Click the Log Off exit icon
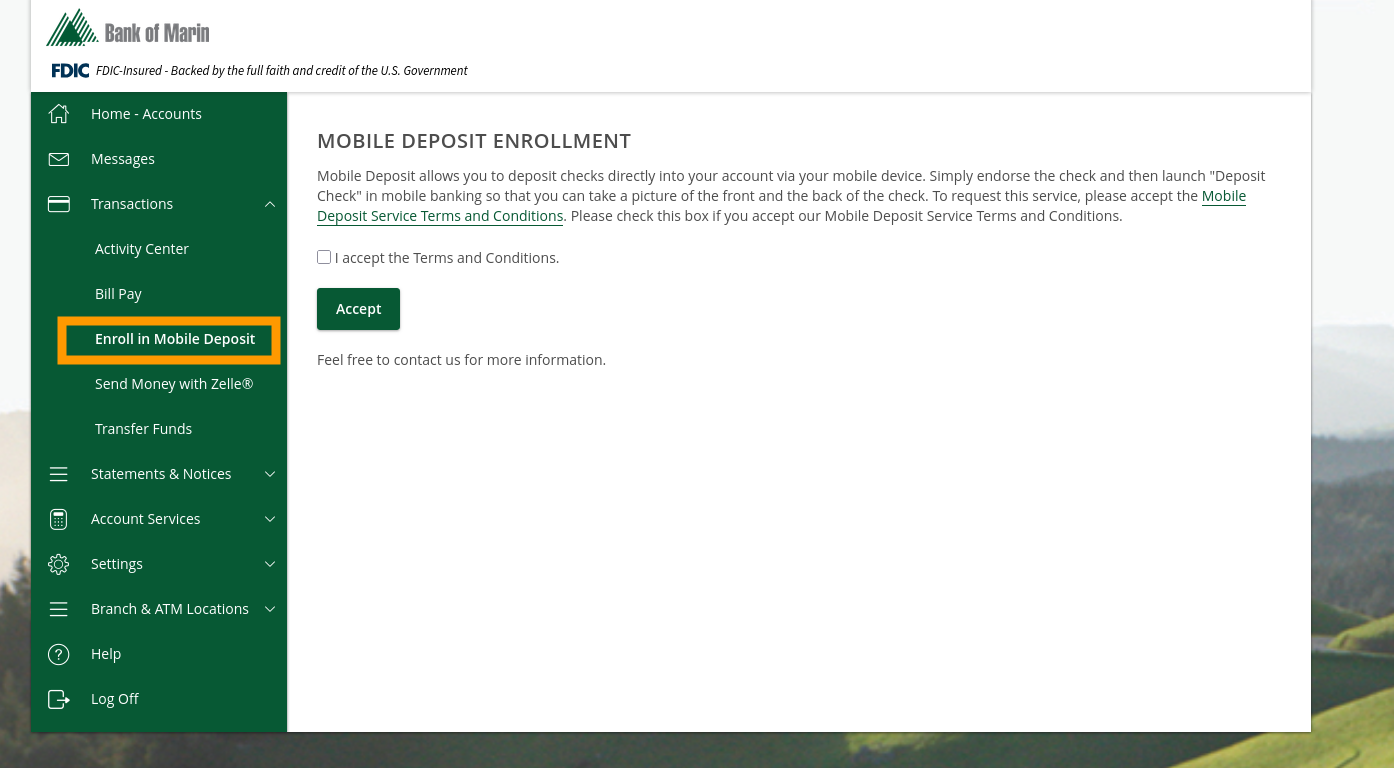Screen dimensions: 1394x768 58,698
